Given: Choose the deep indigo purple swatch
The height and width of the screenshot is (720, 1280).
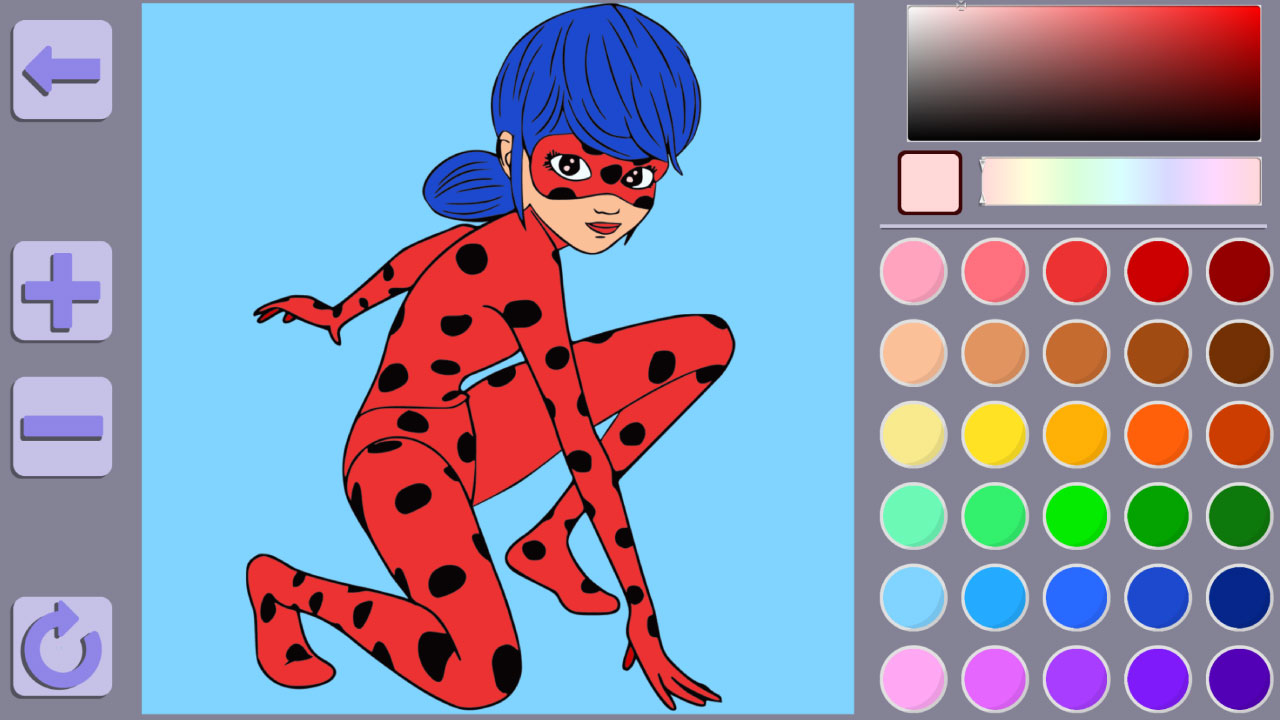Looking at the screenshot, I should coord(1239,679).
